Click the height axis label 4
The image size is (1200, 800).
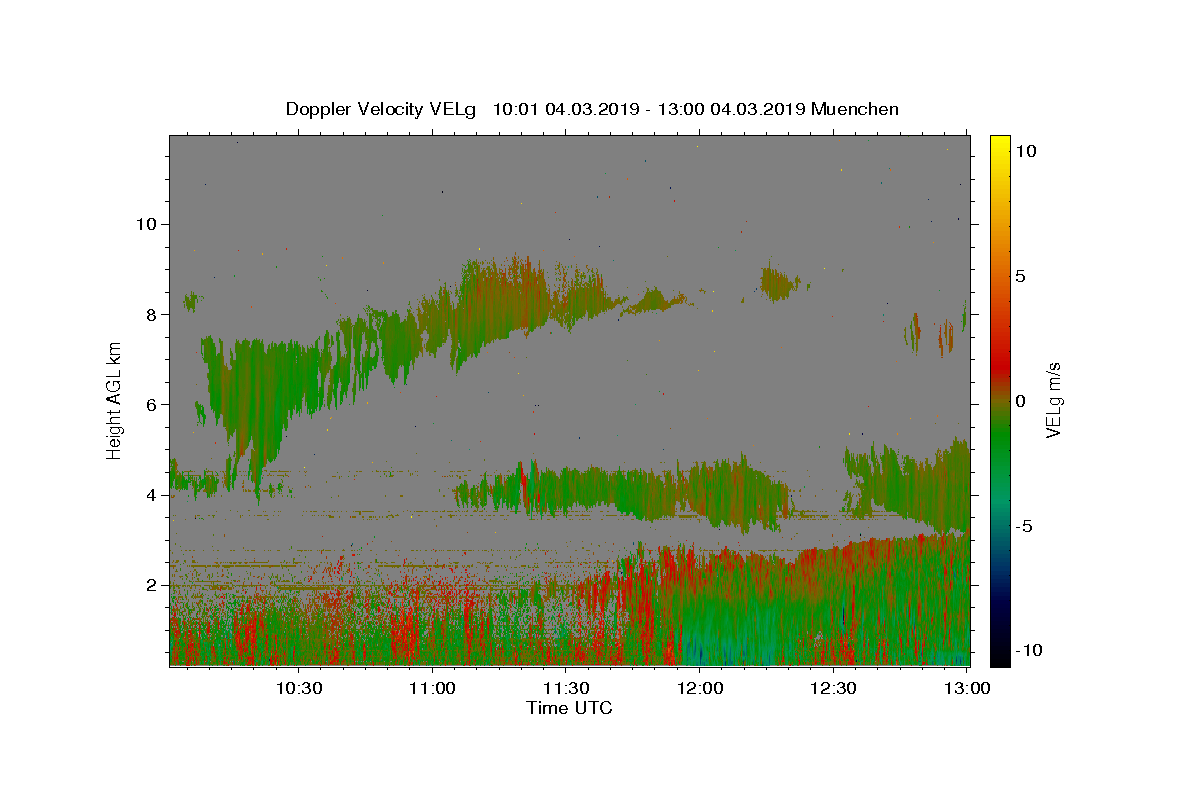coord(151,495)
